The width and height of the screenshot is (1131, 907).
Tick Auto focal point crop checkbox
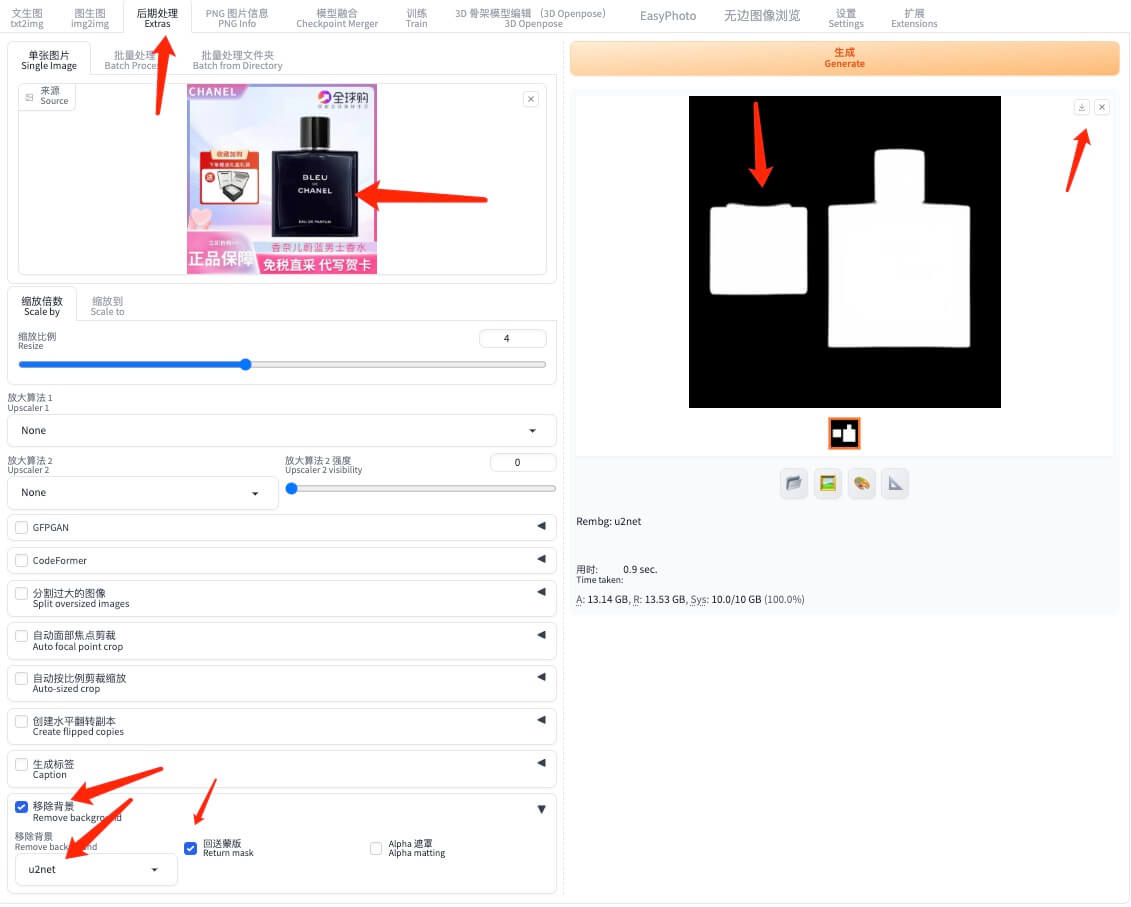tap(22, 636)
